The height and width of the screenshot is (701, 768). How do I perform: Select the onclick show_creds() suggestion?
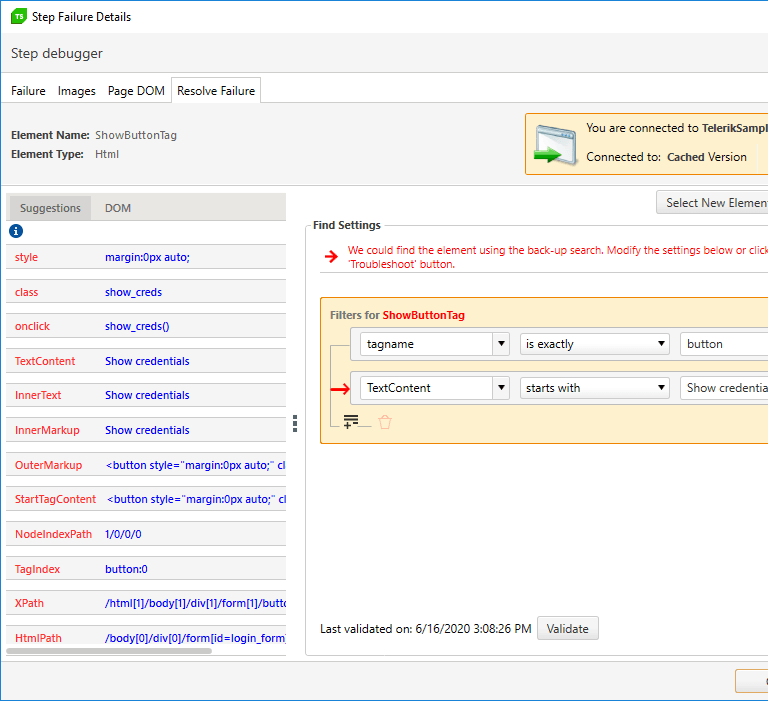tap(146, 326)
